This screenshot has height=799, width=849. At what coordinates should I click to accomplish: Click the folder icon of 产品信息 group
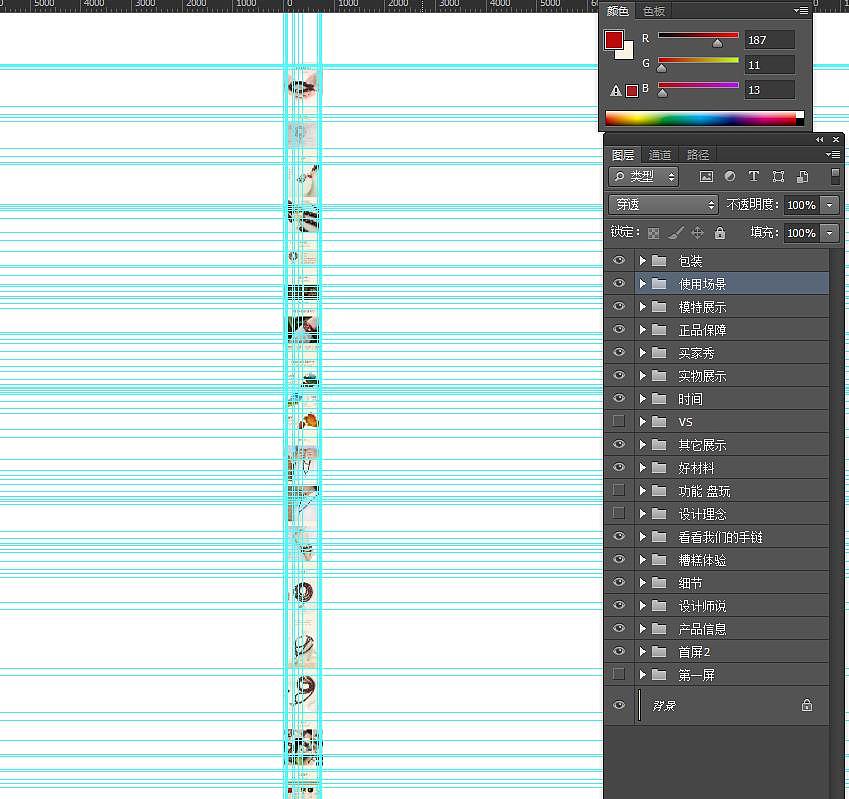click(x=659, y=629)
